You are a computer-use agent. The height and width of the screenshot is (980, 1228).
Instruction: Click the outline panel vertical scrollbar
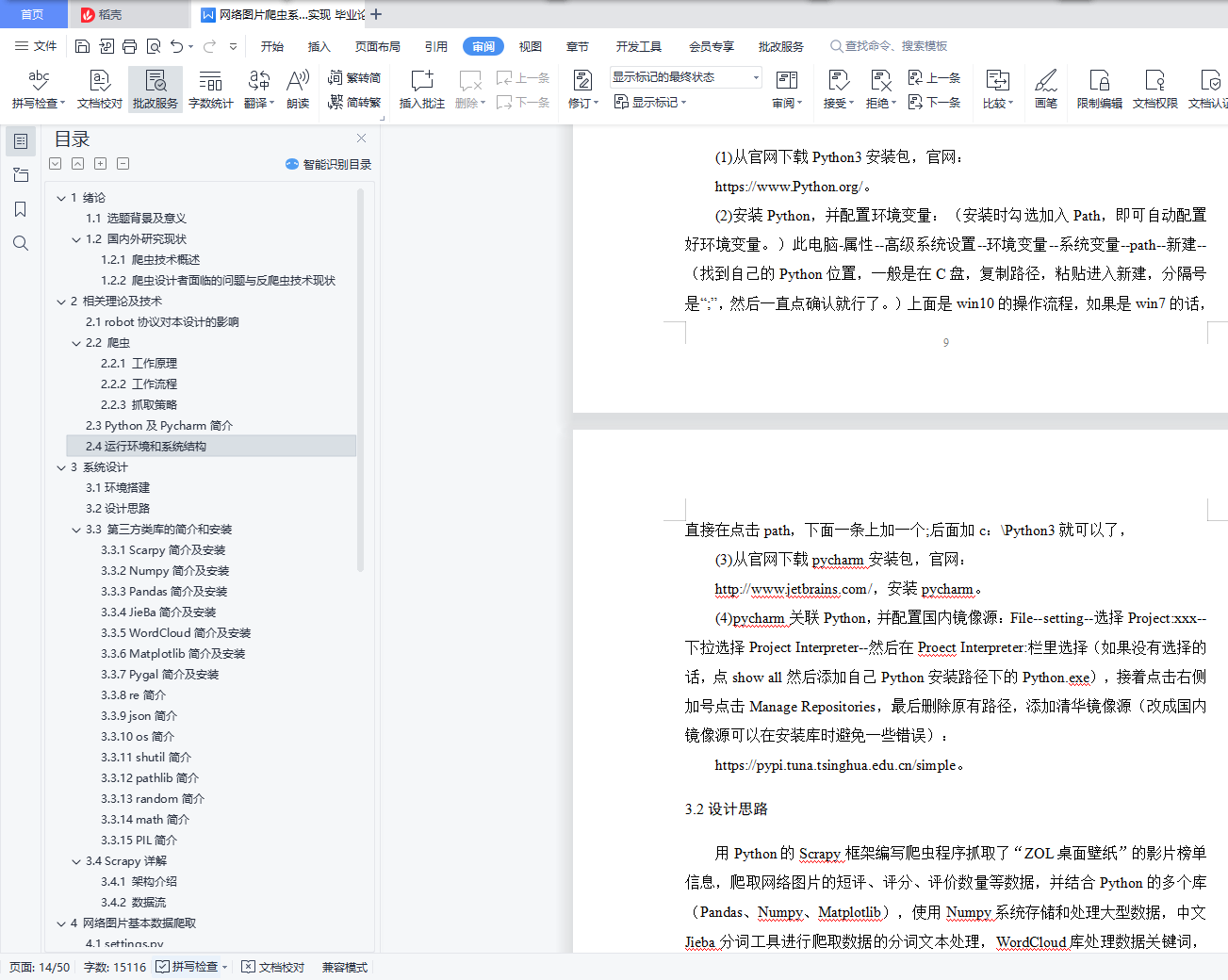point(360,381)
